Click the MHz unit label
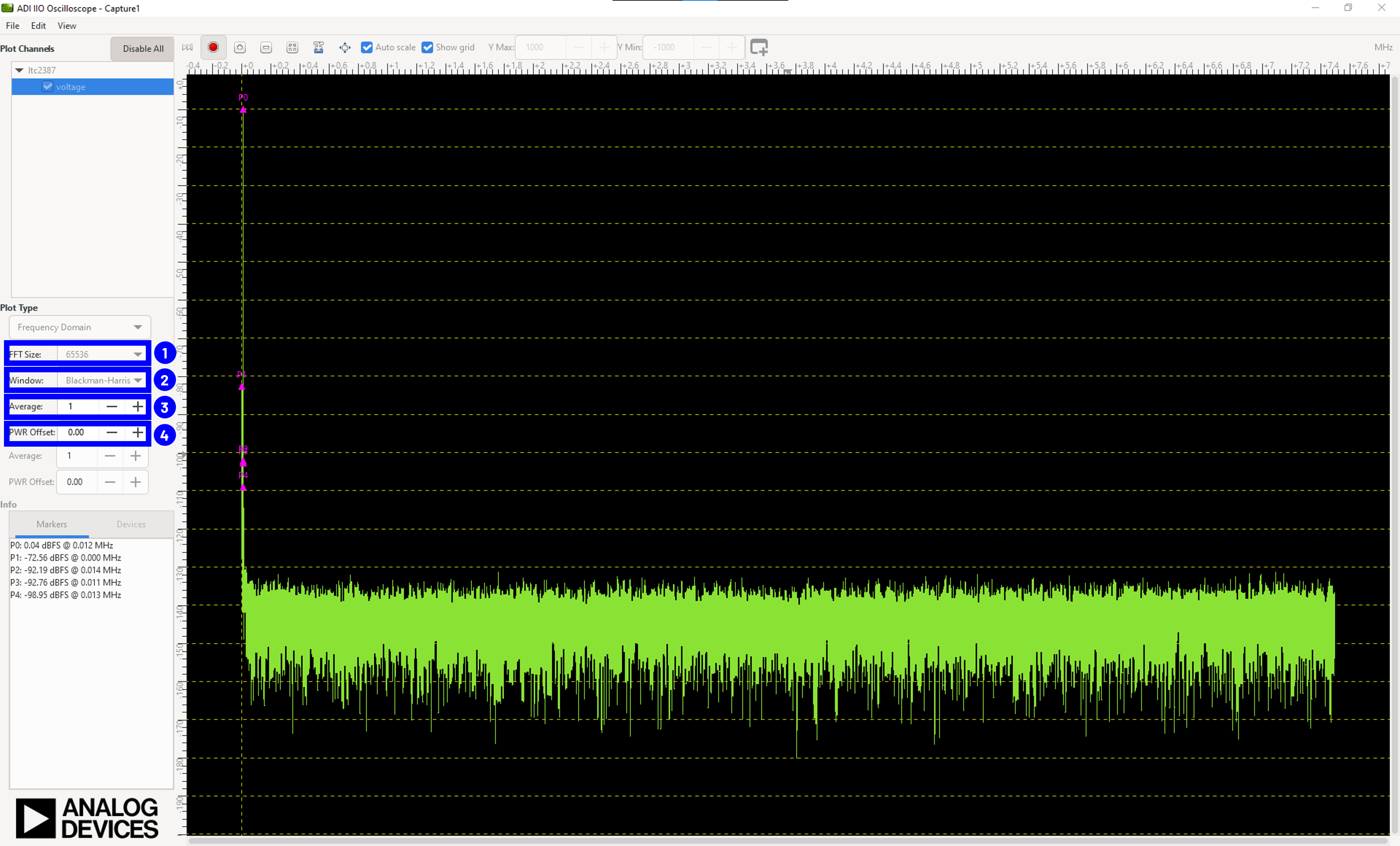The image size is (1400, 846). point(1383,47)
